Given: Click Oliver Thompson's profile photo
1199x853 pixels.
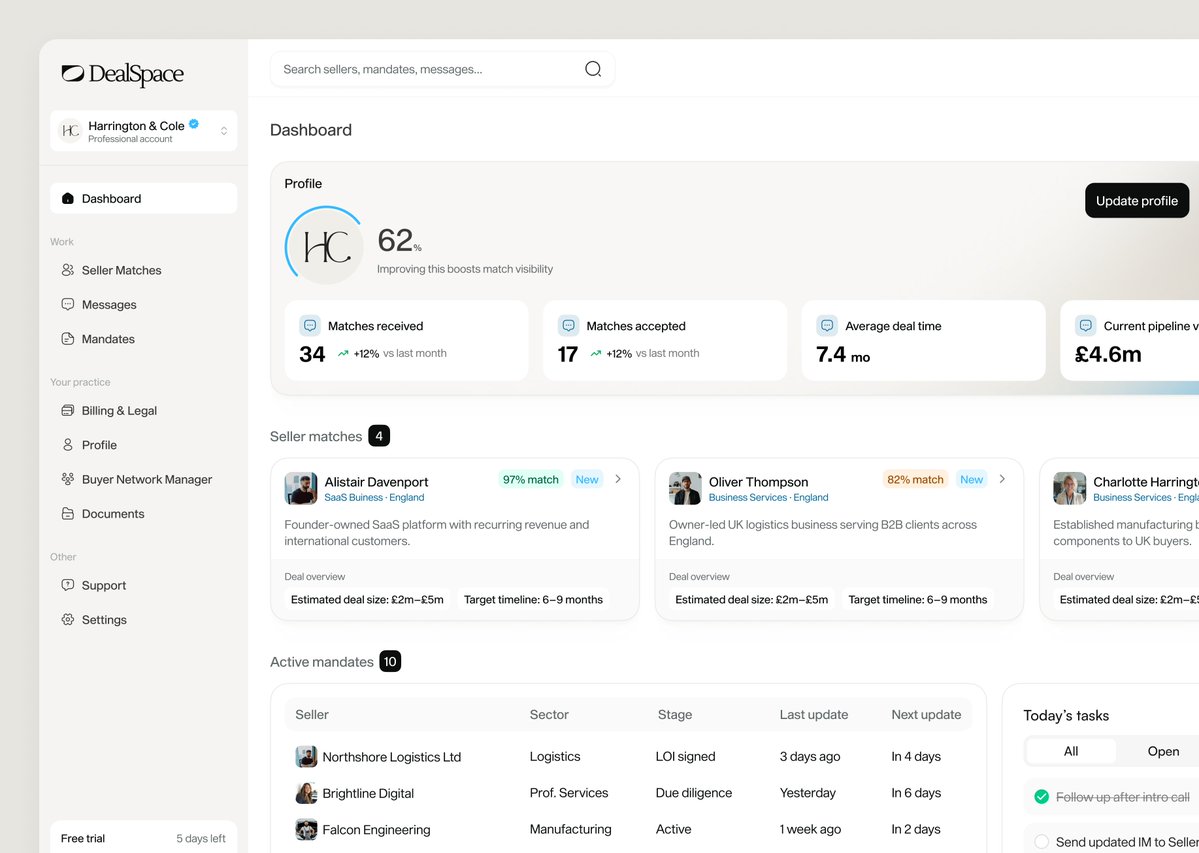Looking at the screenshot, I should [x=685, y=488].
